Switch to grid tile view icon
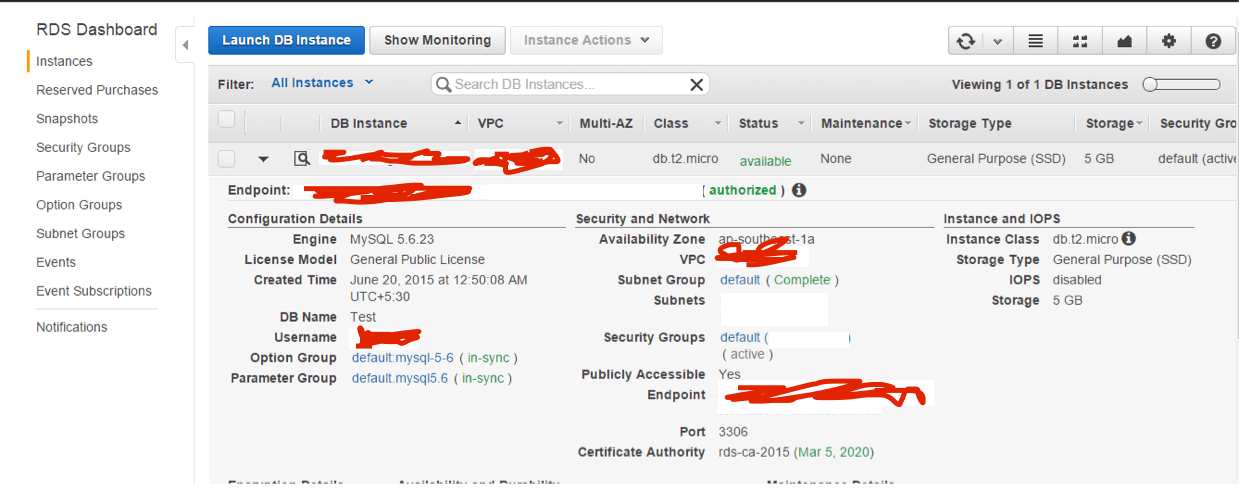Image resolution: width=1239 pixels, height=492 pixels. pyautogui.click(x=1080, y=41)
